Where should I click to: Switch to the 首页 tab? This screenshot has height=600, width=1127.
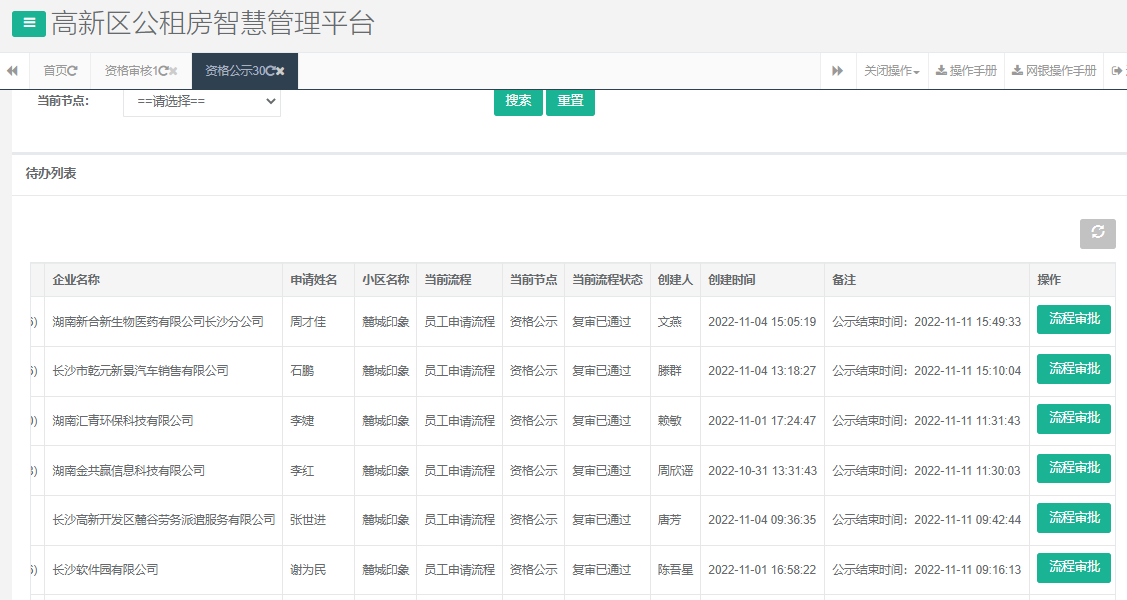click(x=55, y=71)
